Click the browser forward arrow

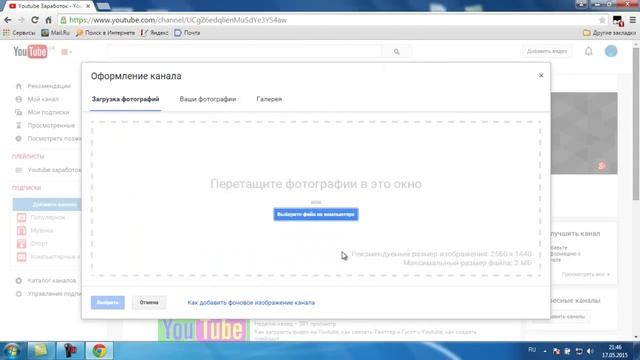[x=21, y=20]
